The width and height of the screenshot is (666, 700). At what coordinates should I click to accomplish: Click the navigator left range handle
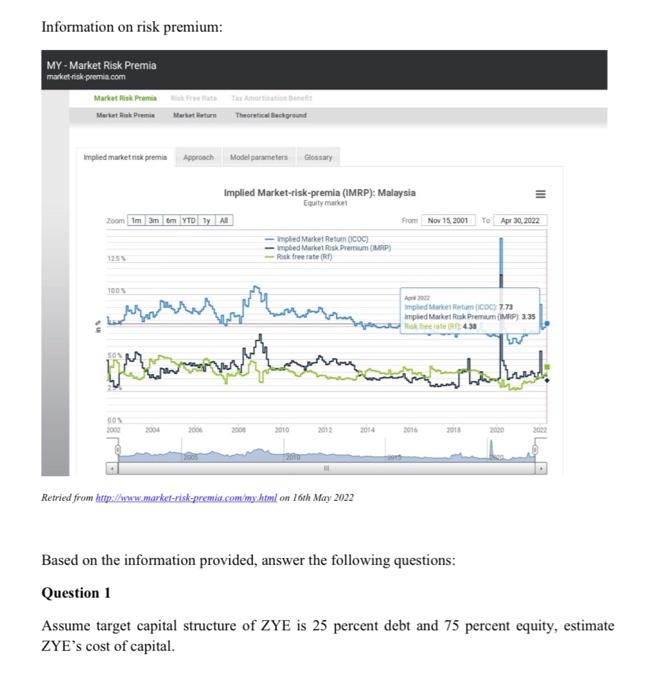pyautogui.click(x=118, y=449)
